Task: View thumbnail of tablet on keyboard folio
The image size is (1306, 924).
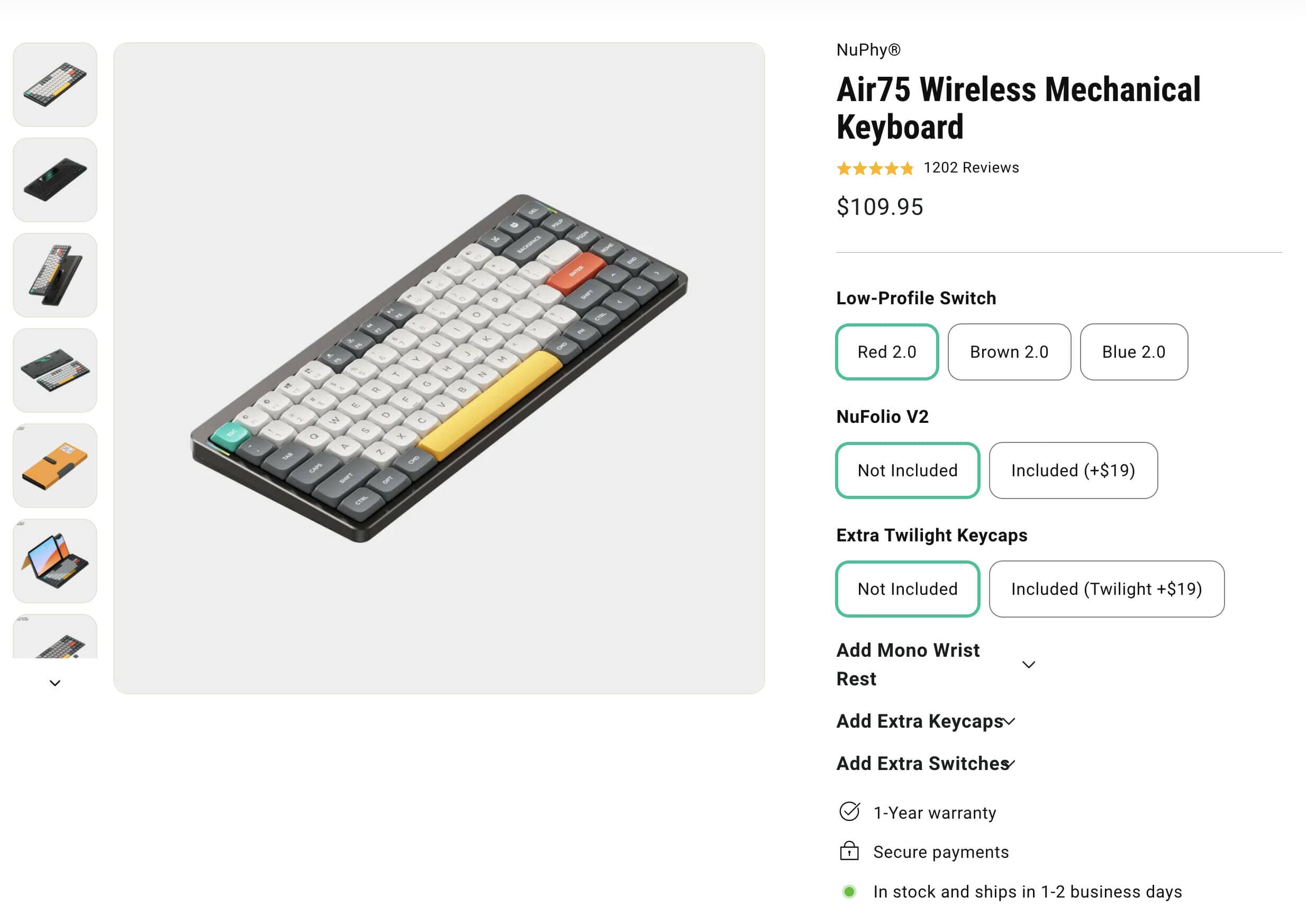Action: coord(55,561)
